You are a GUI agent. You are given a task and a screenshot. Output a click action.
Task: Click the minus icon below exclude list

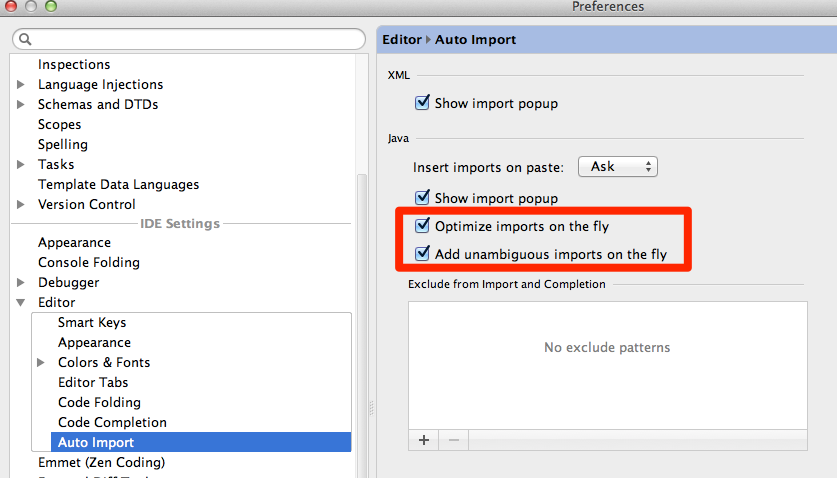452,440
